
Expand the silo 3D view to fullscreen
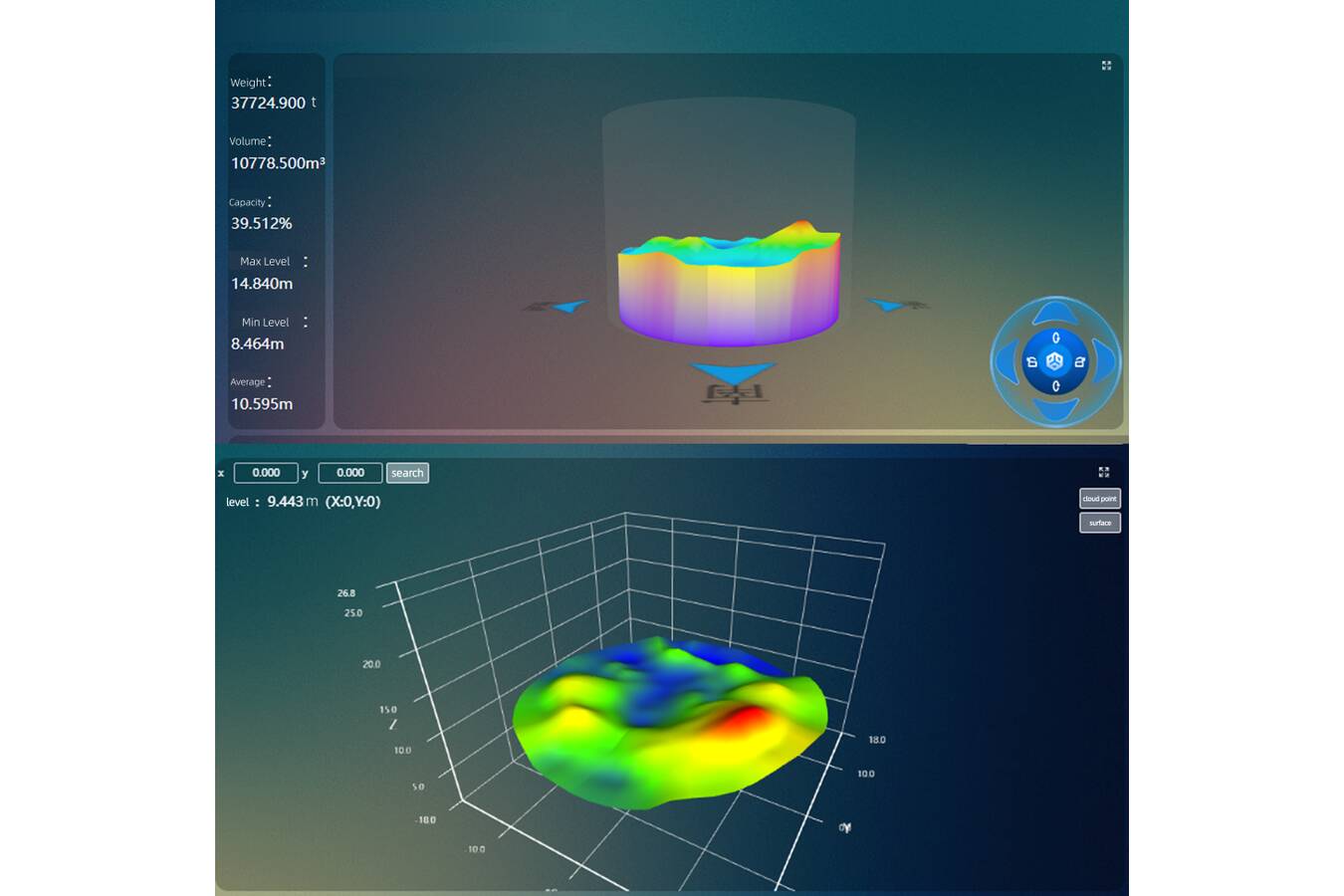[1106, 66]
